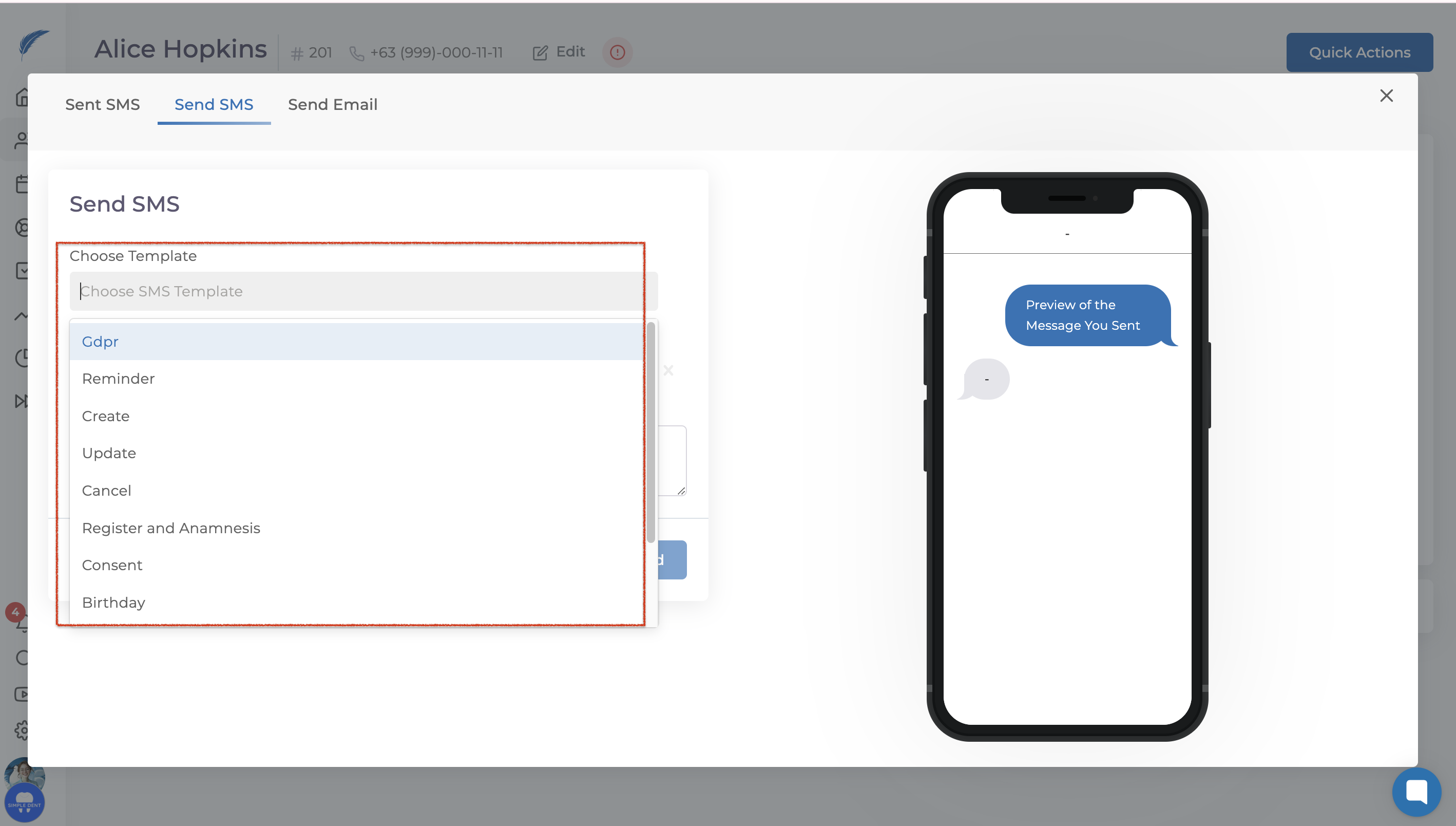Click the Simple Dent logo badge
Viewport: 1456px width, 826px height.
[24, 802]
